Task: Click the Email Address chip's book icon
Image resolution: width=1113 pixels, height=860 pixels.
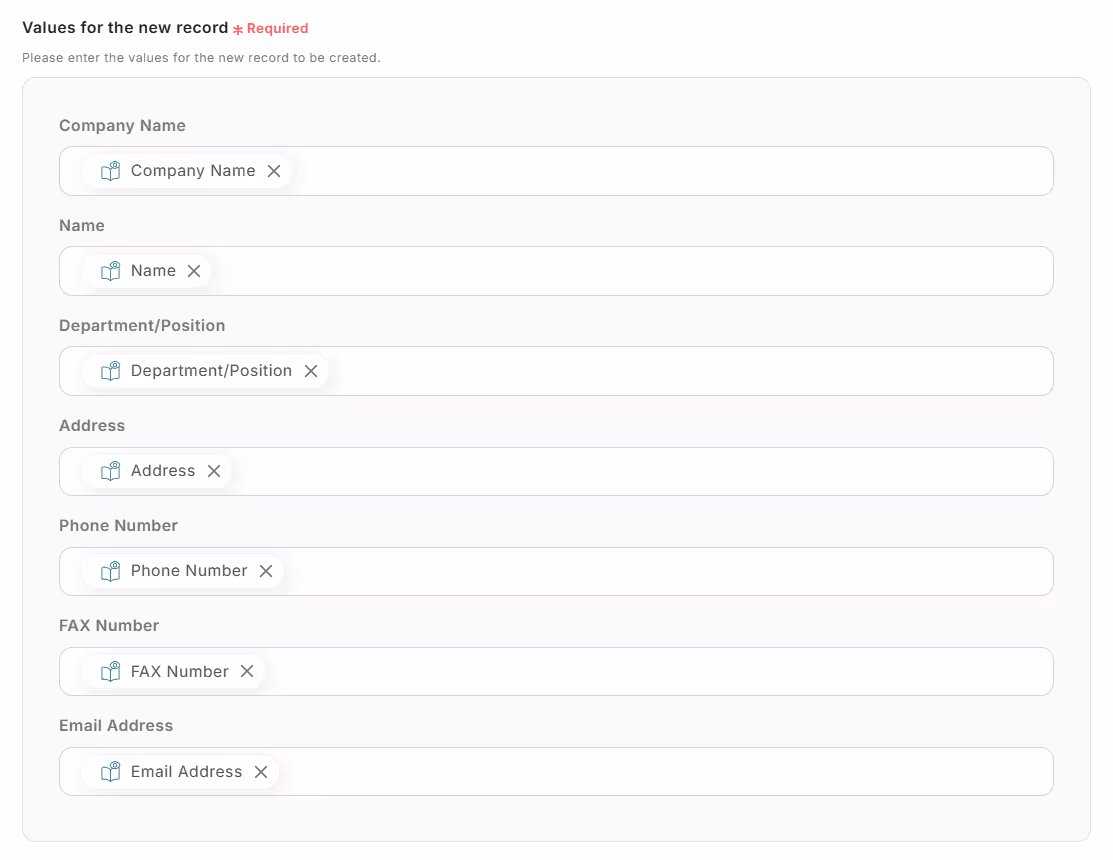Action: (111, 772)
